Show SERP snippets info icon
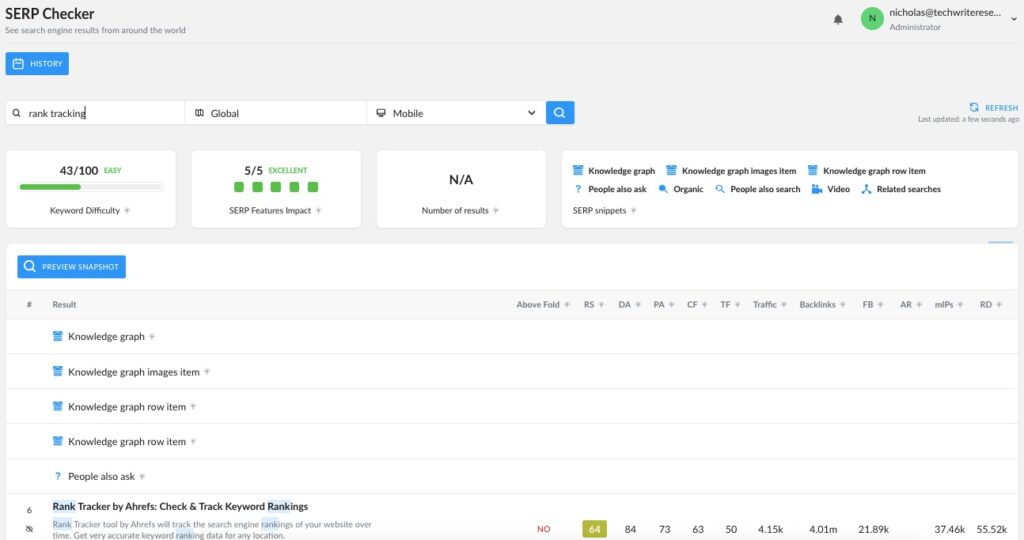Viewport: 1024px width, 540px height. pos(633,210)
